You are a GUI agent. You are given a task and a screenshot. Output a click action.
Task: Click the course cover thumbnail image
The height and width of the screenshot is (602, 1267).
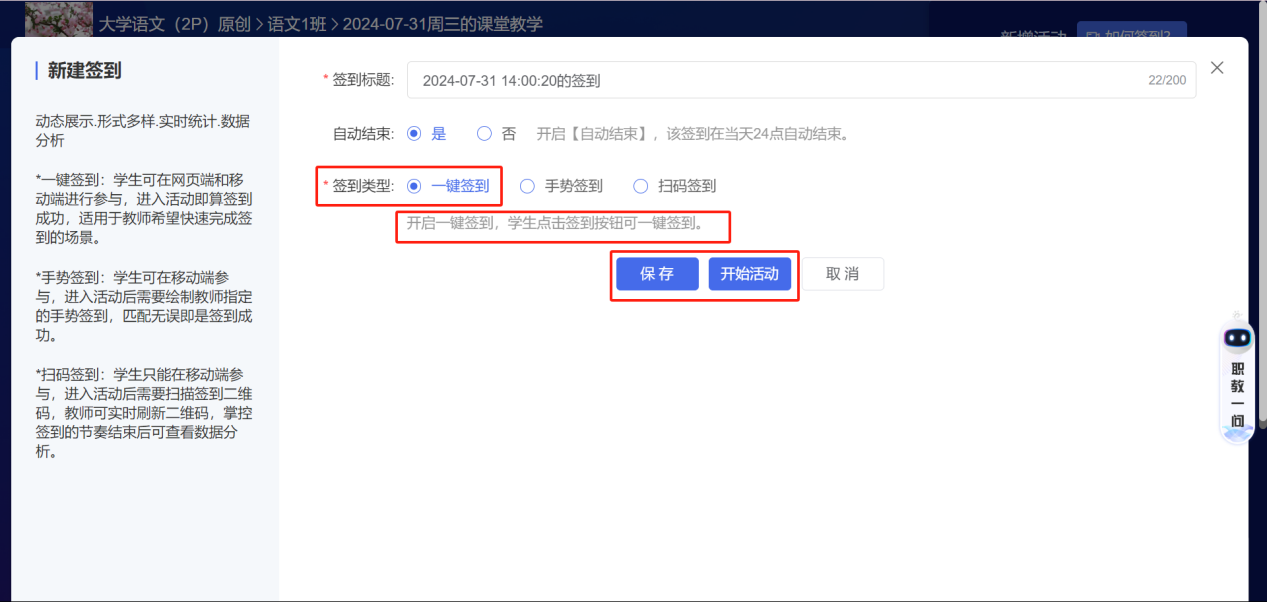click(57, 19)
